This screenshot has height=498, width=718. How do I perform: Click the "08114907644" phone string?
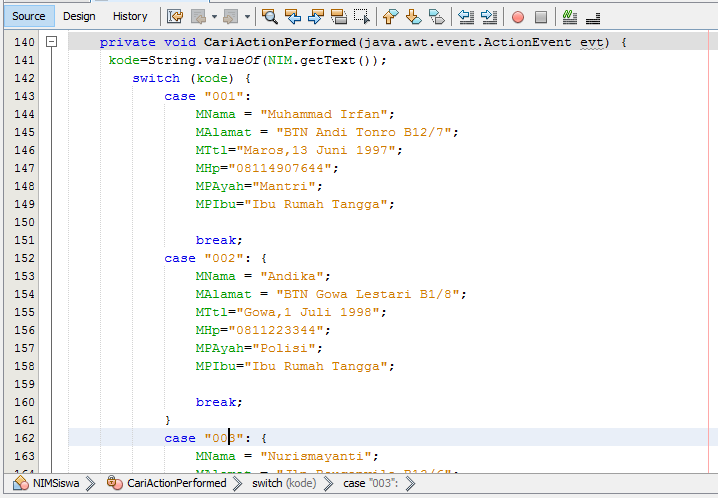(280, 168)
